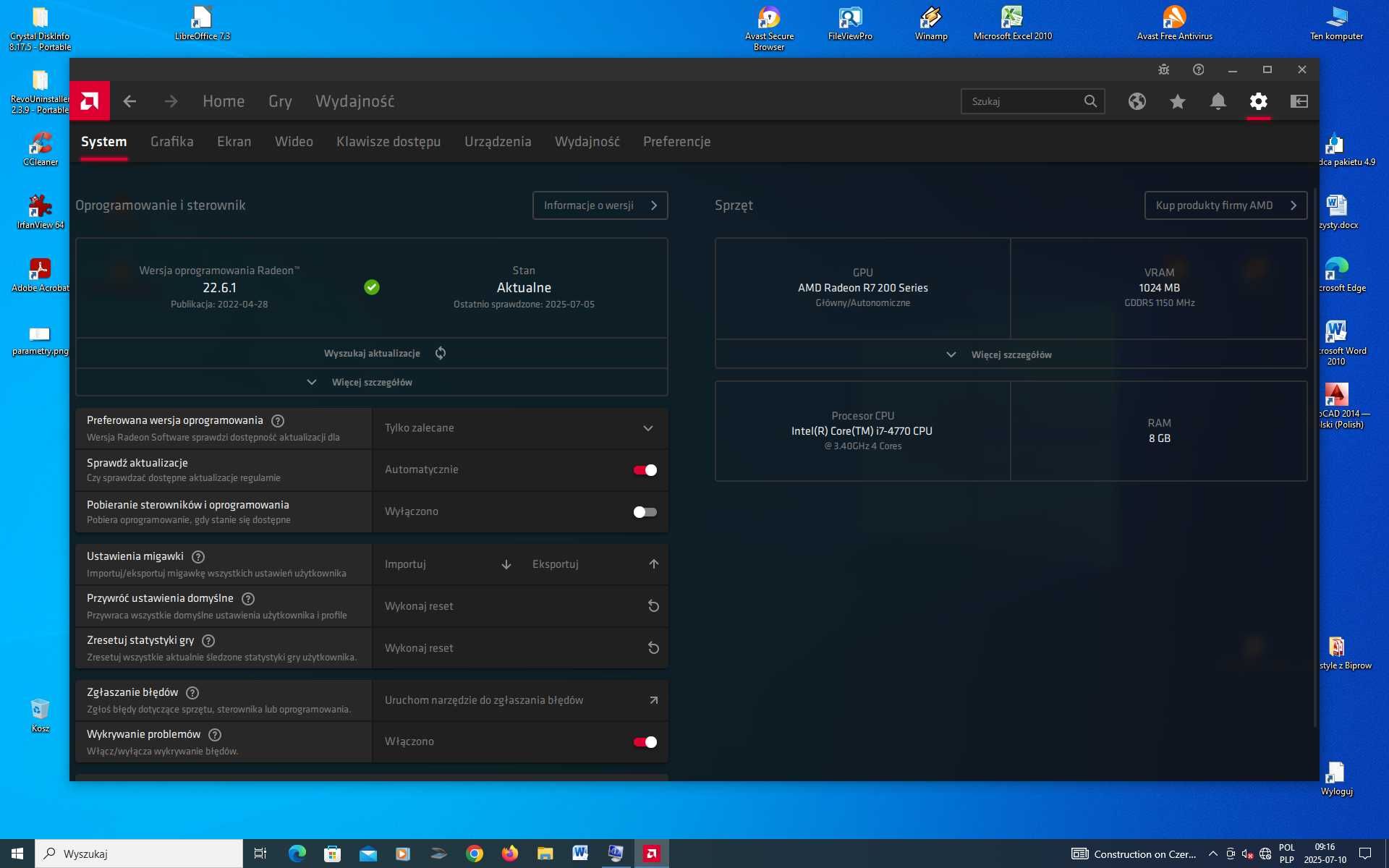Switch to Wideo tab

[x=294, y=142]
